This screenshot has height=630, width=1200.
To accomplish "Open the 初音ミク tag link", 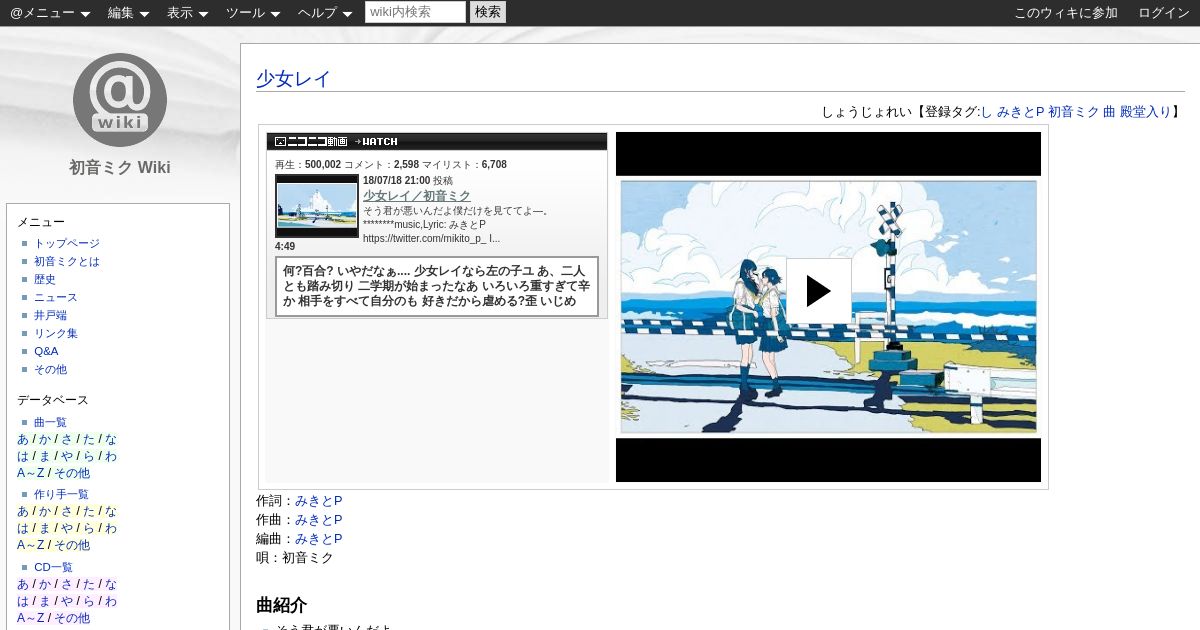I will (x=1073, y=112).
